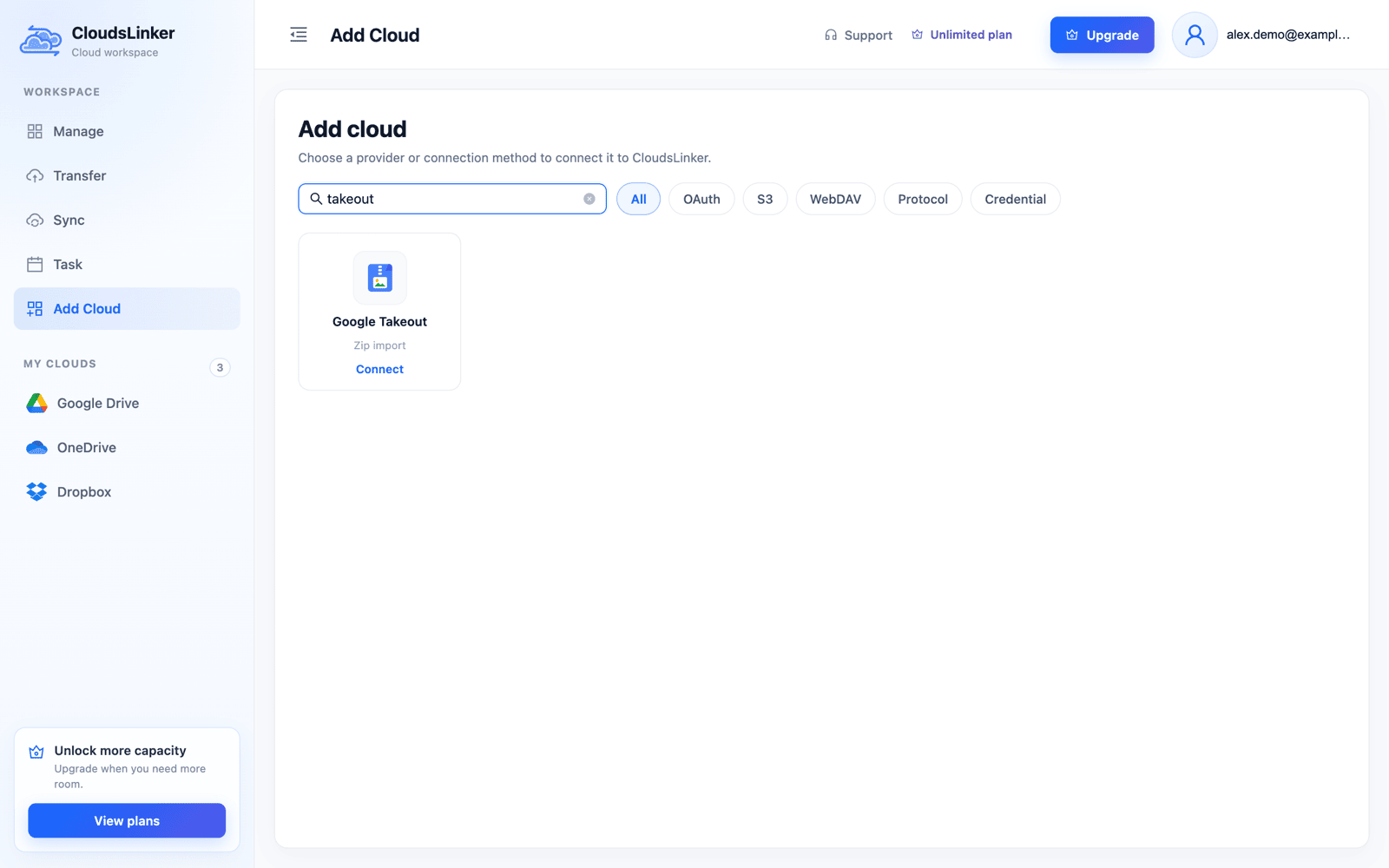The height and width of the screenshot is (868, 1389).
Task: Click the search magnifier icon
Action: point(316,199)
